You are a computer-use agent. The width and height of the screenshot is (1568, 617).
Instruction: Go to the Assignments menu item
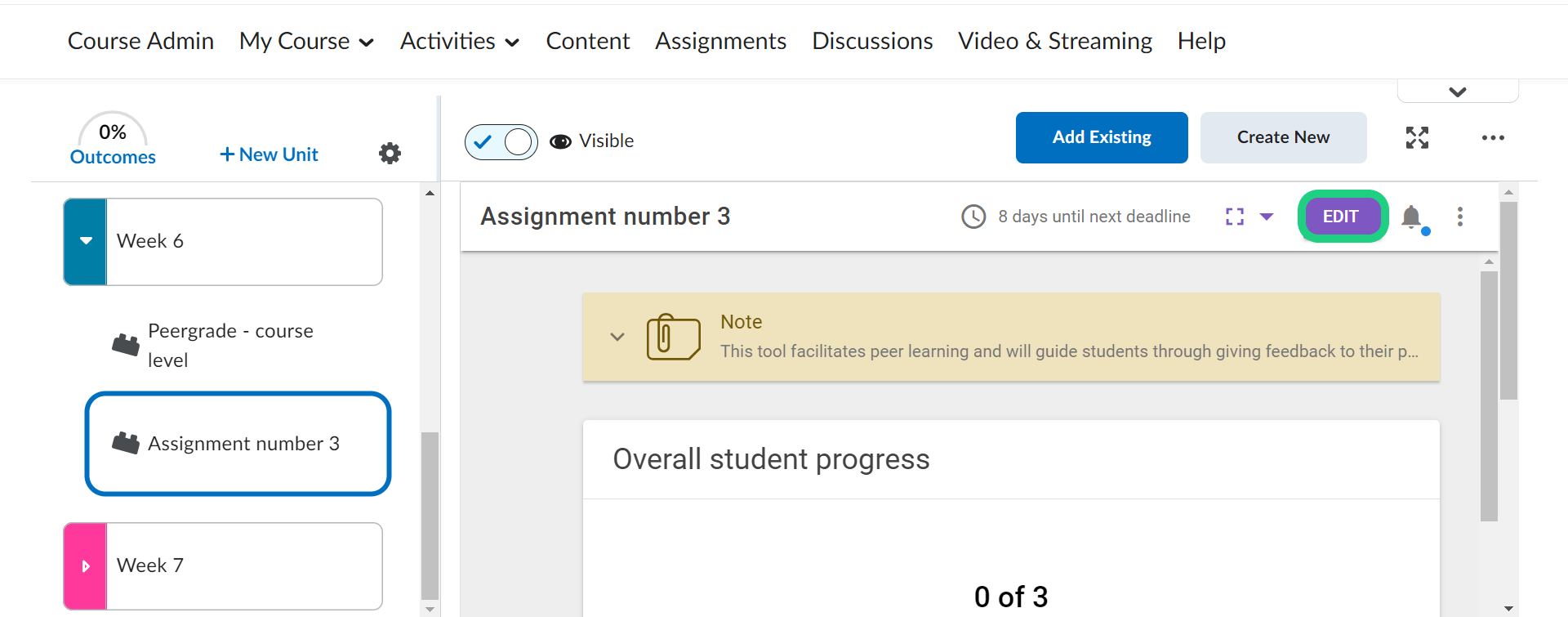pos(720,42)
